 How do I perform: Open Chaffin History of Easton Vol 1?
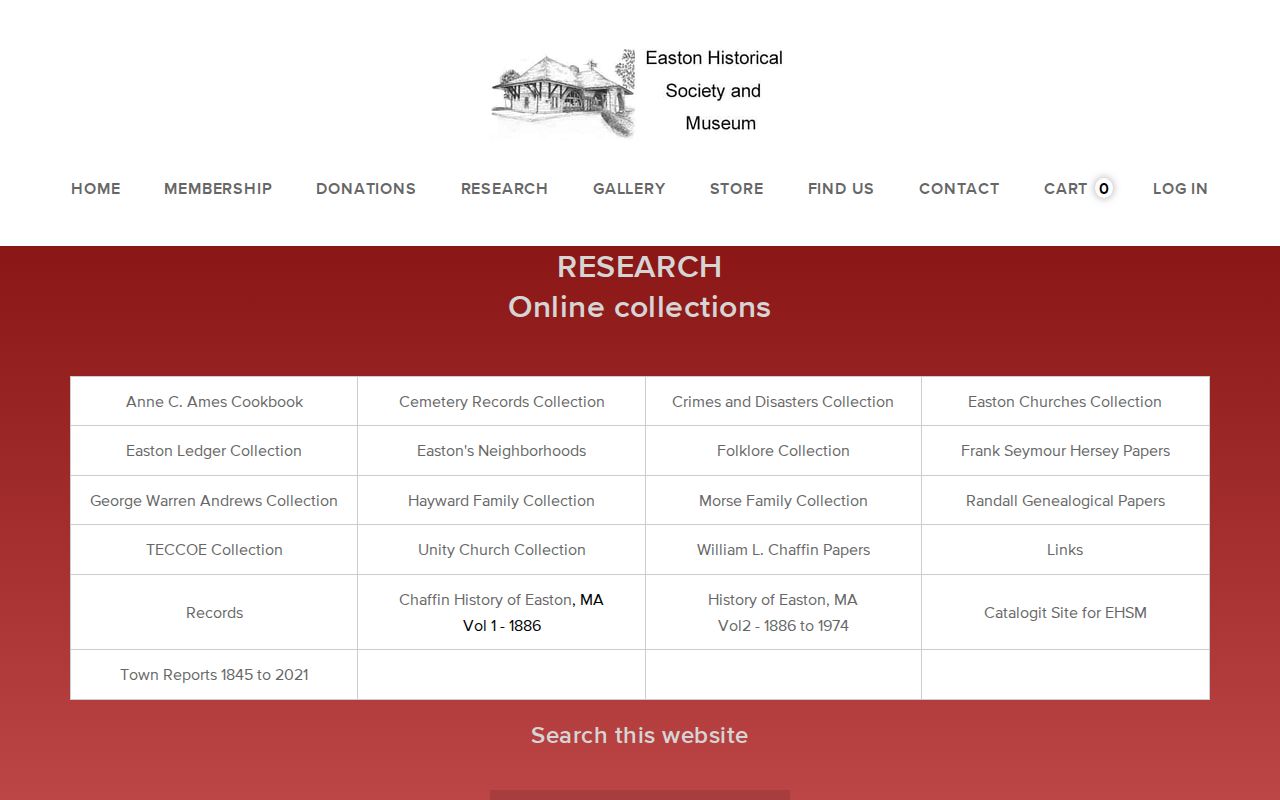click(502, 613)
